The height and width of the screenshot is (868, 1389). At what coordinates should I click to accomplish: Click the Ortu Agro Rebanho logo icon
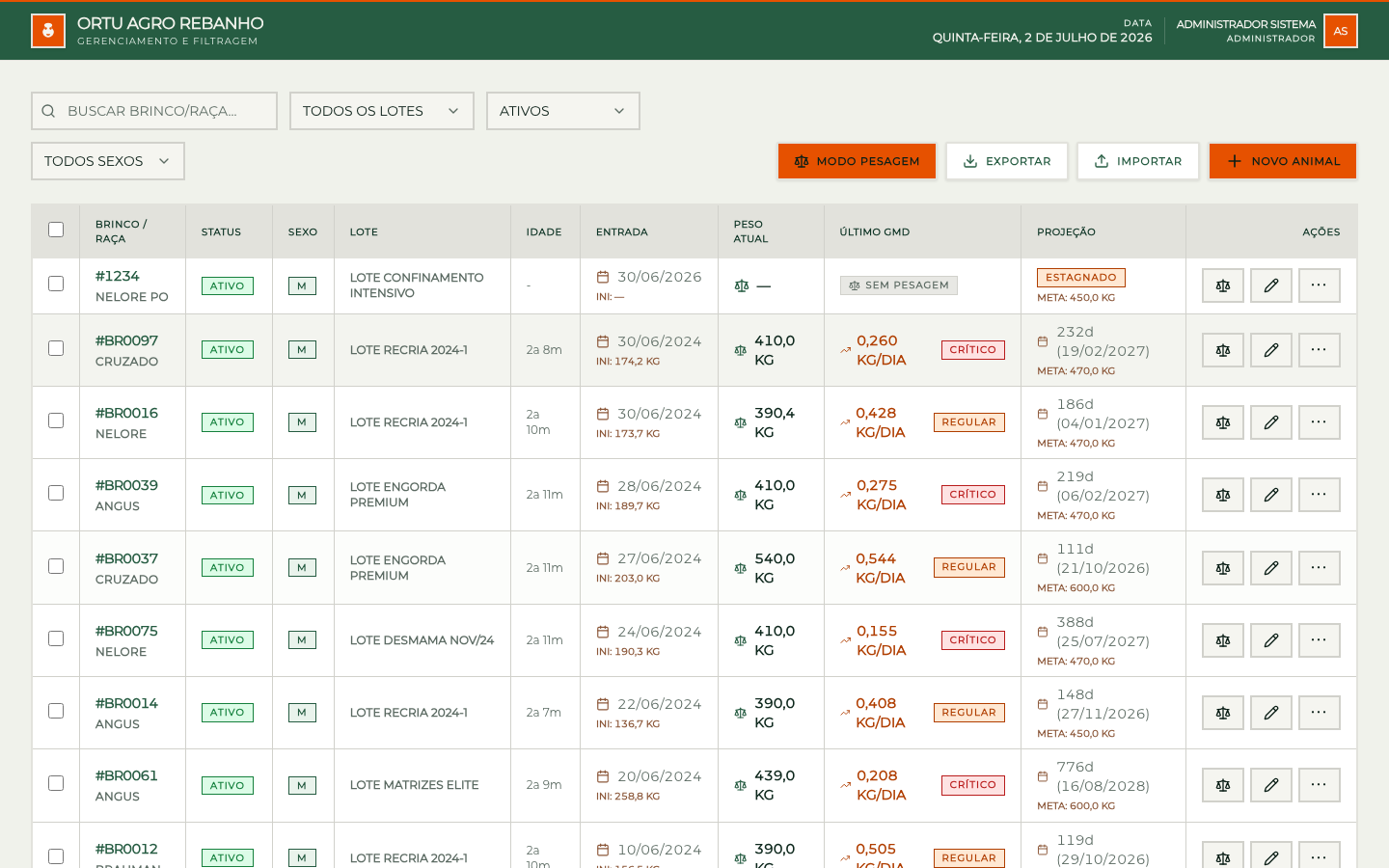tap(48, 31)
